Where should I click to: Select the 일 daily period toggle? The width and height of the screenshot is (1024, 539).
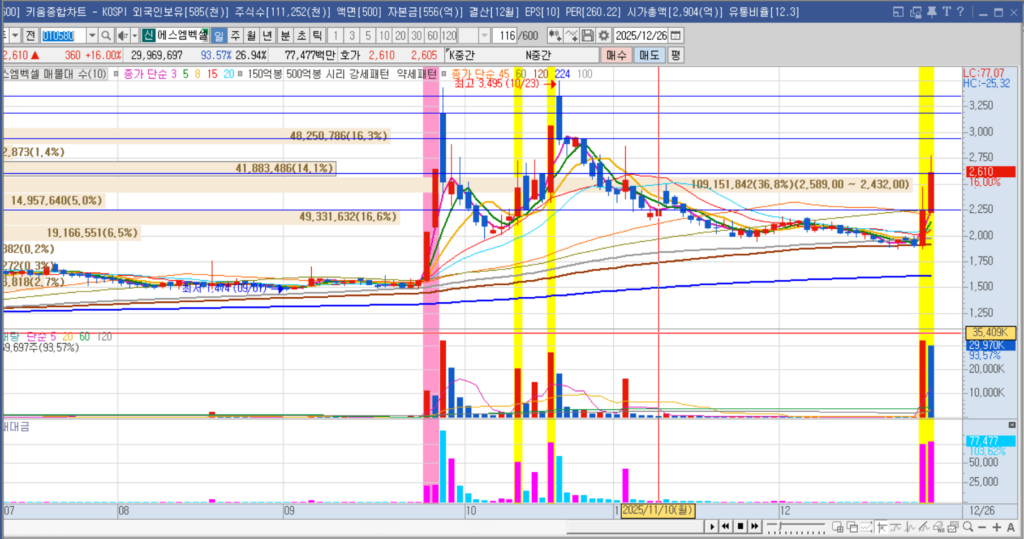coord(218,35)
